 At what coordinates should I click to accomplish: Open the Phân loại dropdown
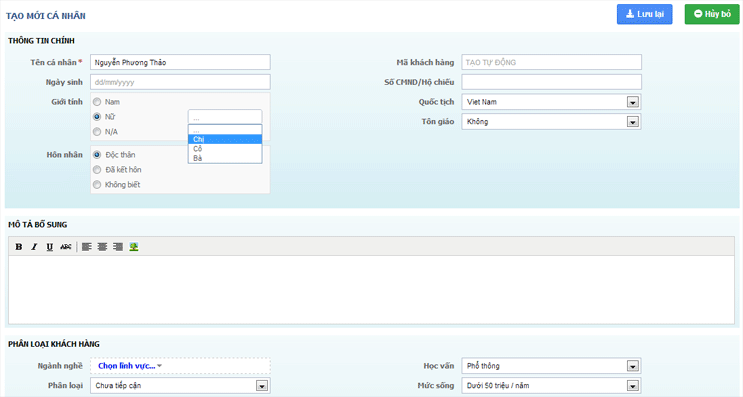tap(180, 386)
